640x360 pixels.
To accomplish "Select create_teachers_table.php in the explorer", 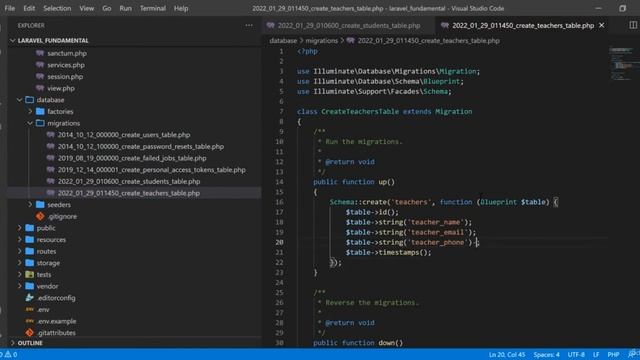I will 129,193.
